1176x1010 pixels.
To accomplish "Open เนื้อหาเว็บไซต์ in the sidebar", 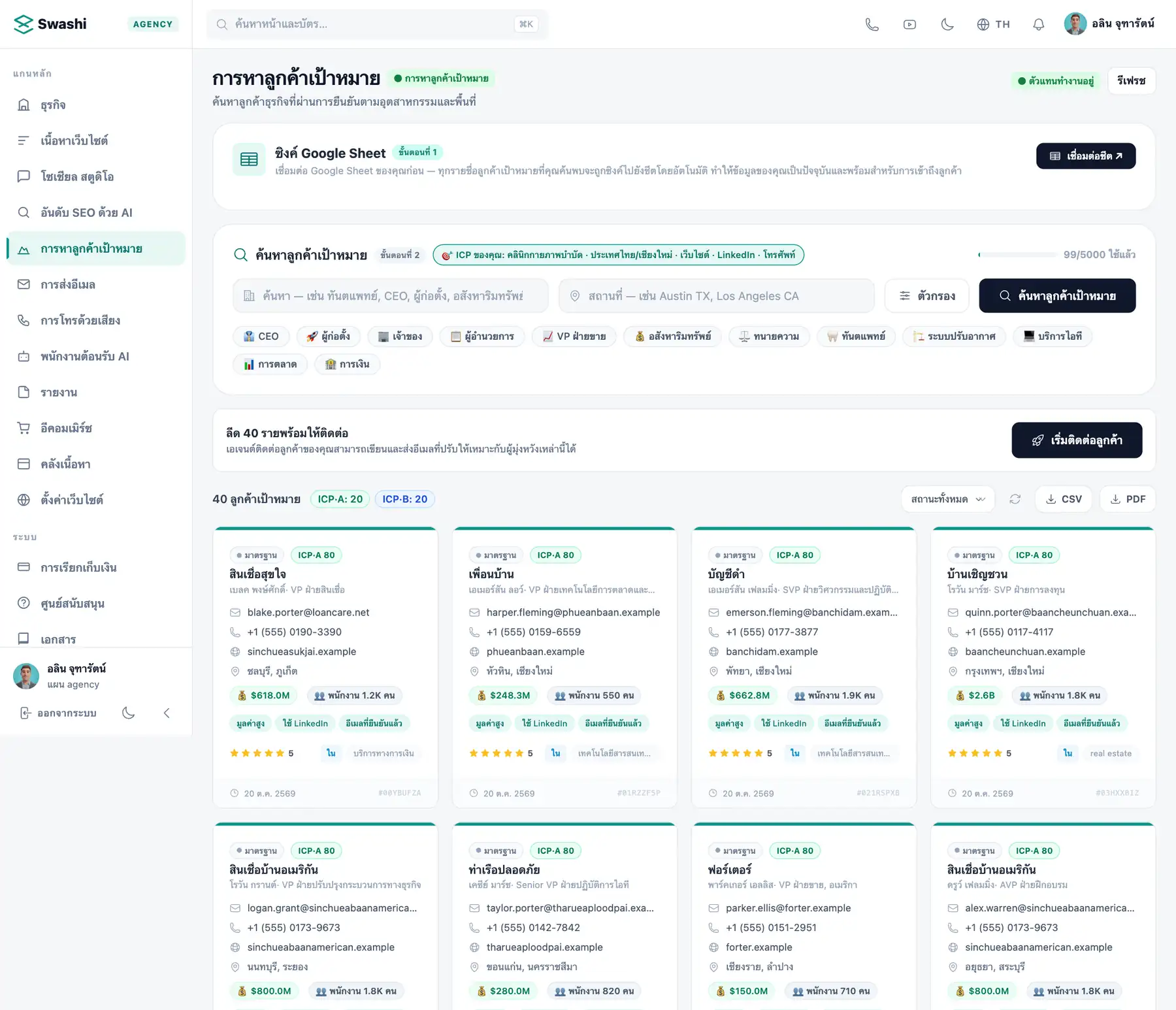I will [96, 140].
